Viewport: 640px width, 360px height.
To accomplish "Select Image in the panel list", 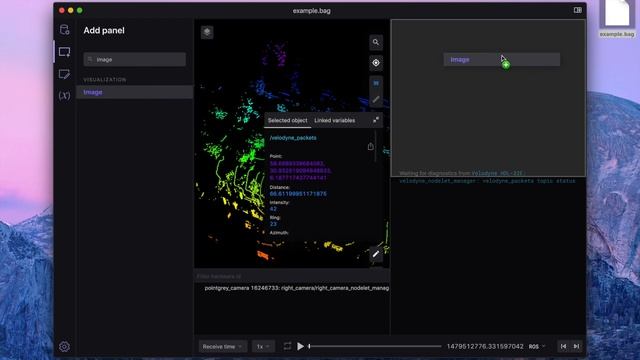I will click(135, 92).
